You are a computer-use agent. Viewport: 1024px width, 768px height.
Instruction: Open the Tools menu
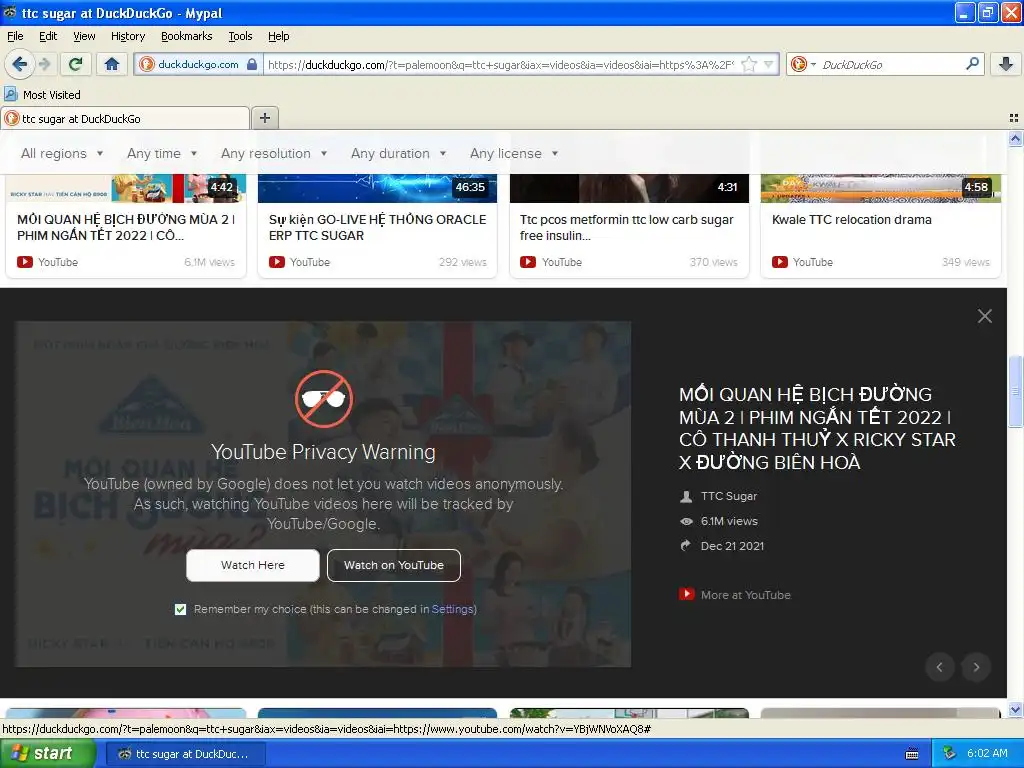click(x=240, y=36)
